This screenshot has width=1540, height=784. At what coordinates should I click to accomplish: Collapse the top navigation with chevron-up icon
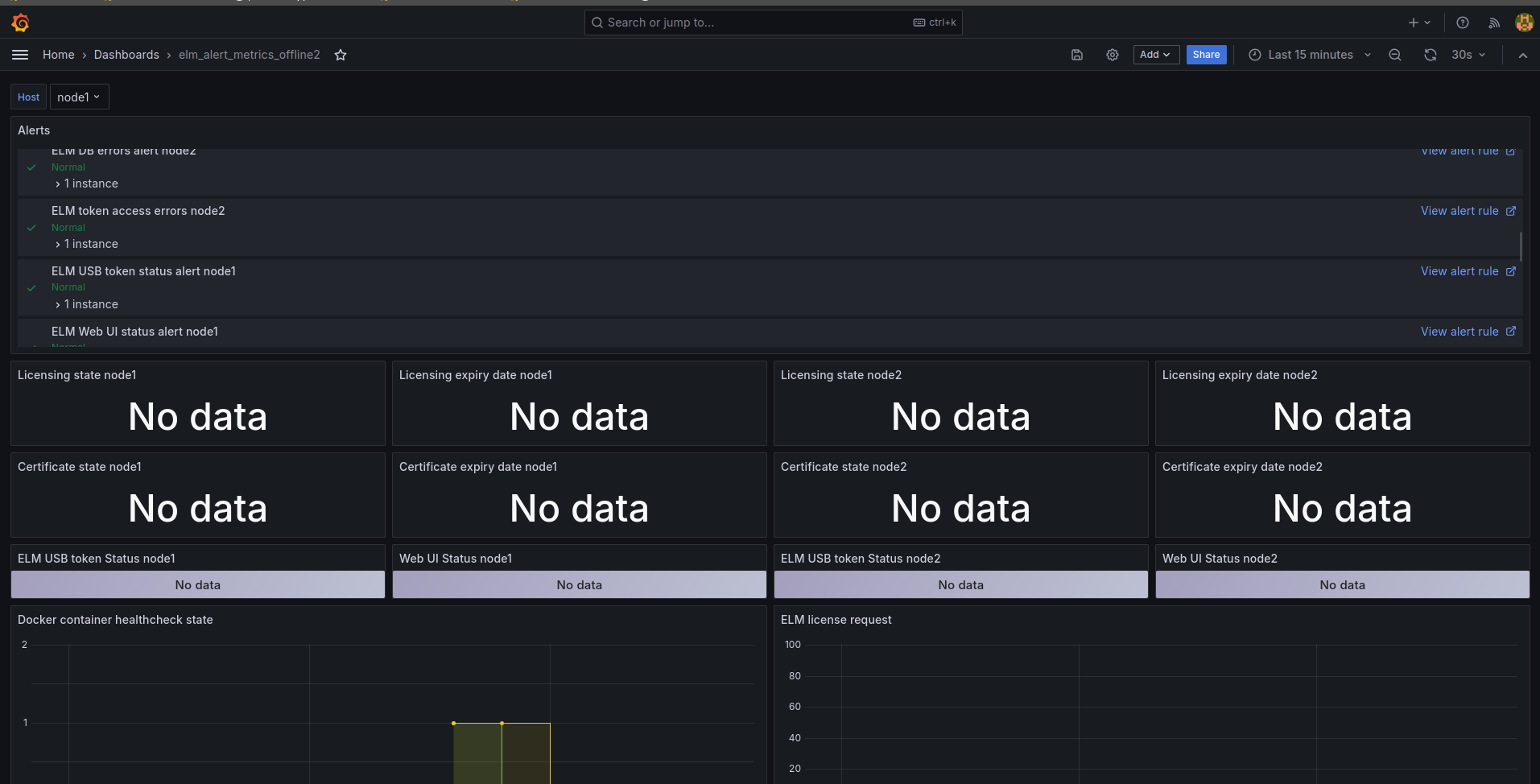[1522, 55]
